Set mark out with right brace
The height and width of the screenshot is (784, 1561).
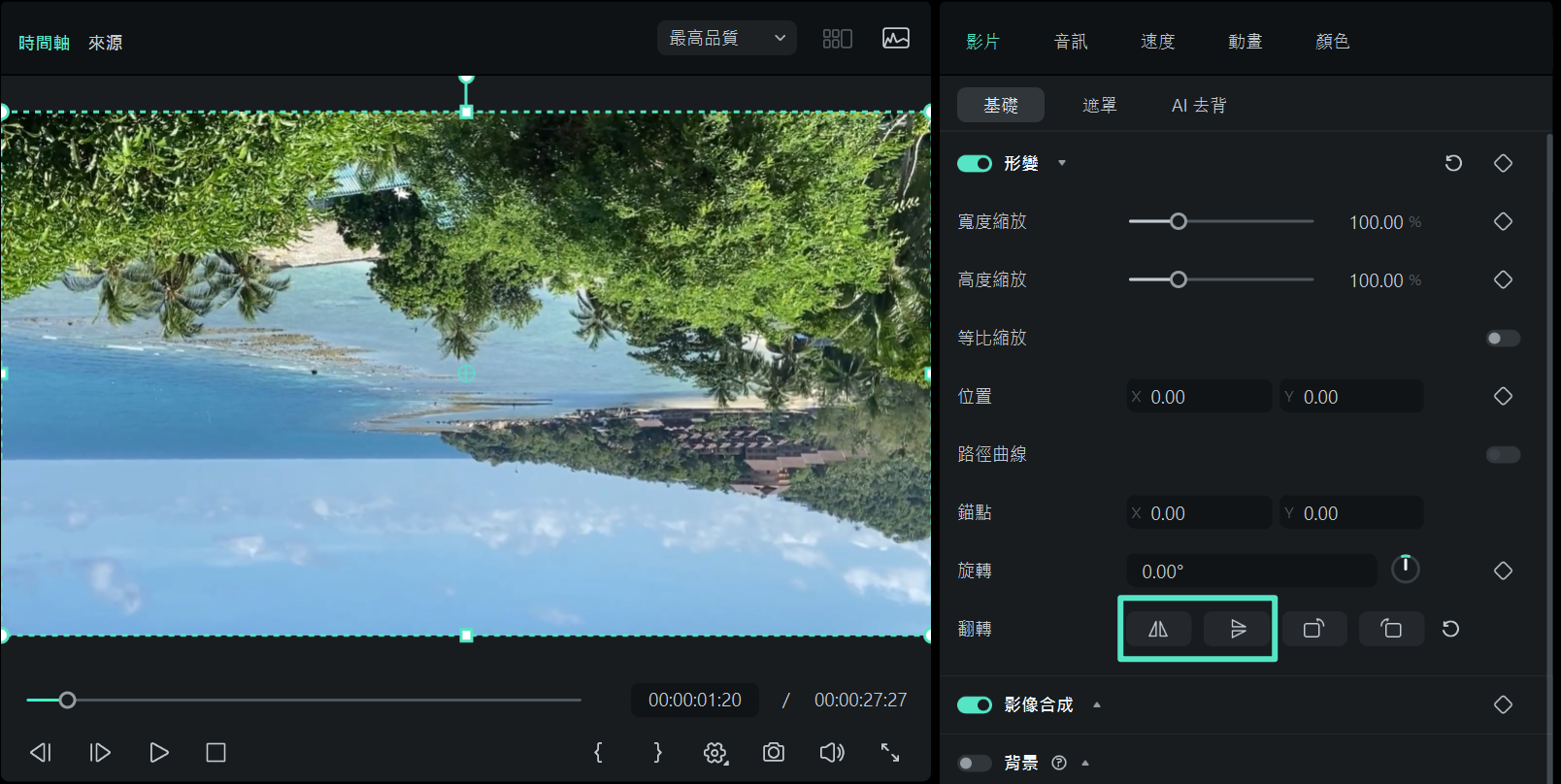tap(657, 752)
